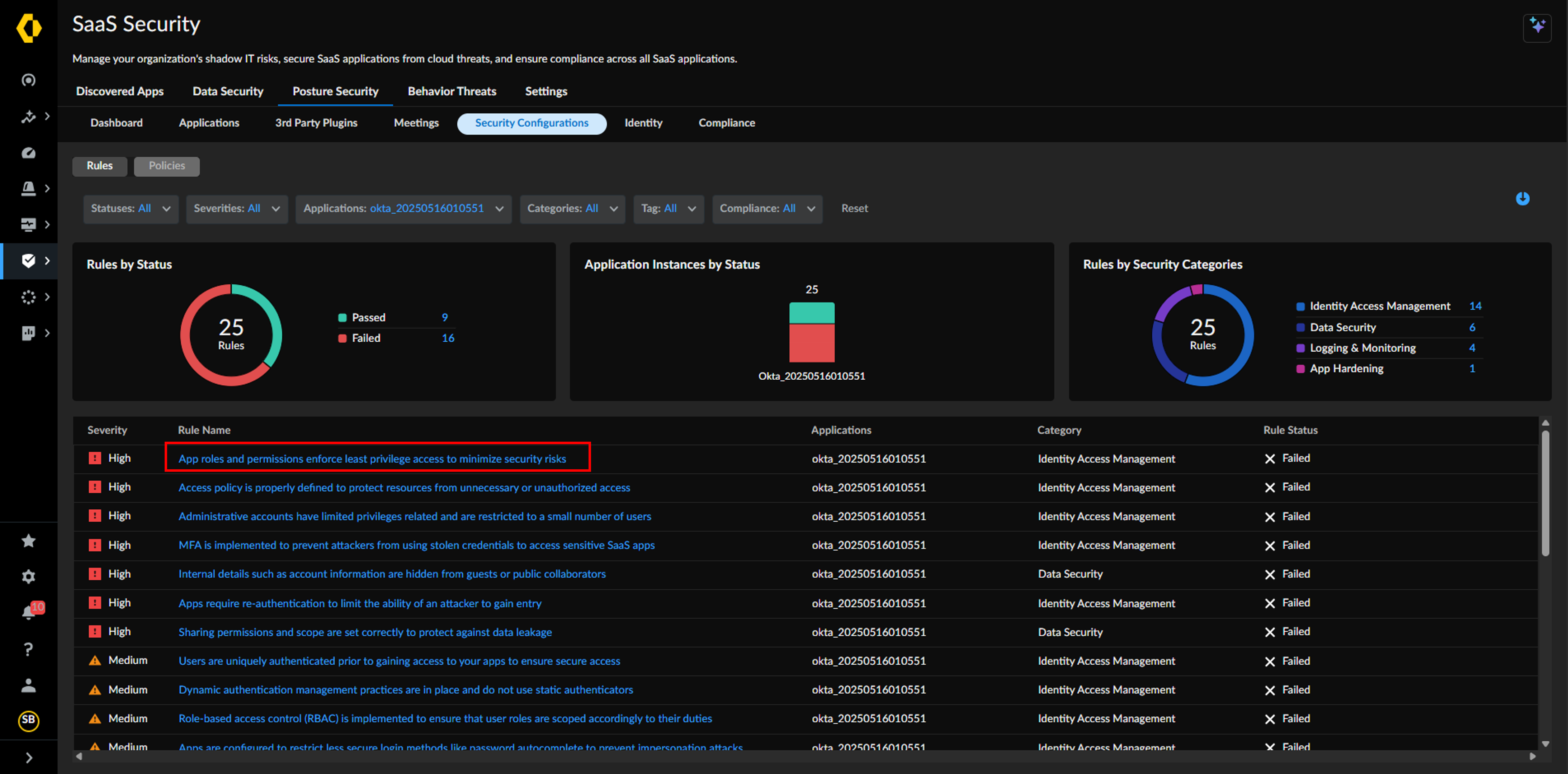Open the Compliance filter dropdown

767,209
